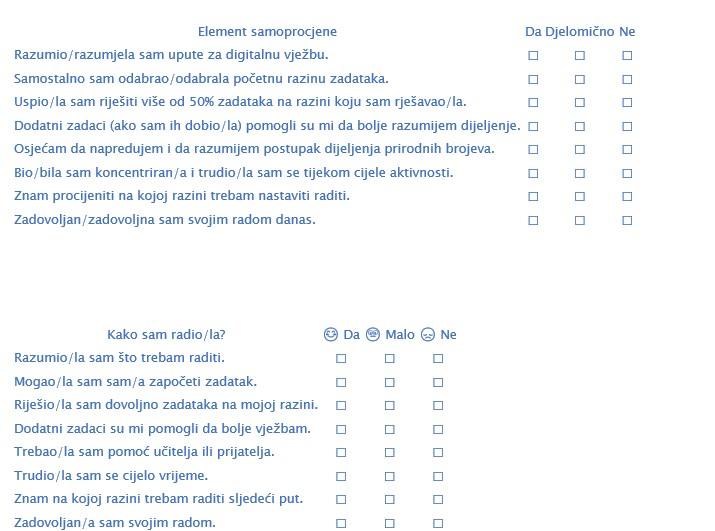Check Da for 'Razumio/la sam što trebam raditi'
715x531 pixels.
click(341, 358)
